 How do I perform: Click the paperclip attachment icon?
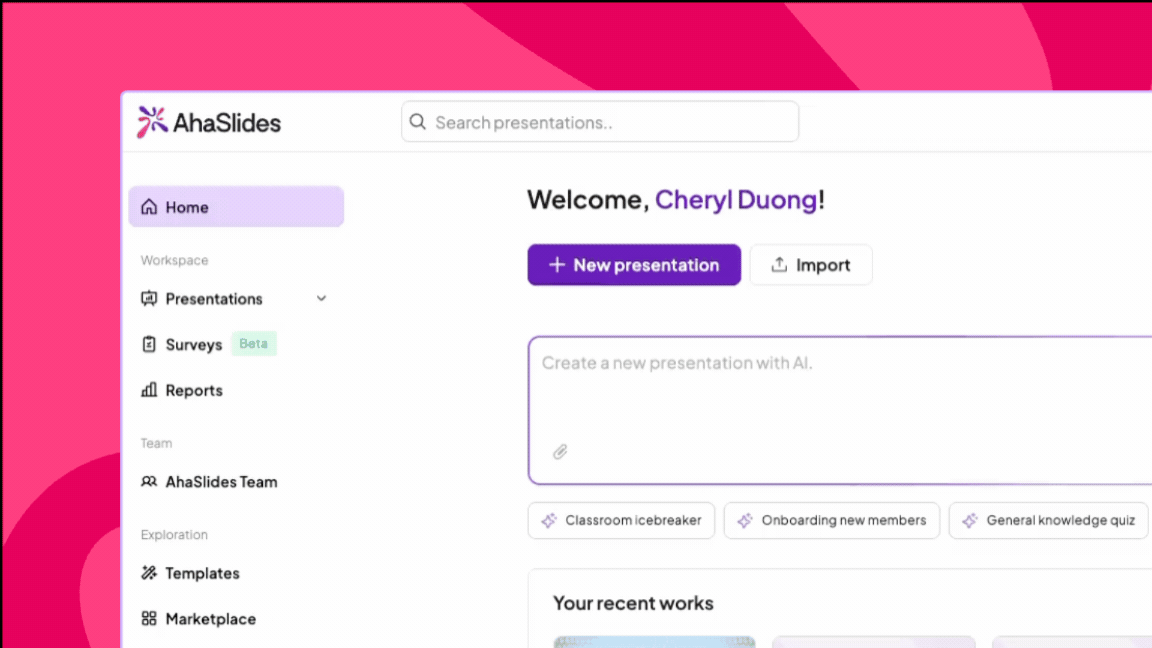click(x=560, y=452)
